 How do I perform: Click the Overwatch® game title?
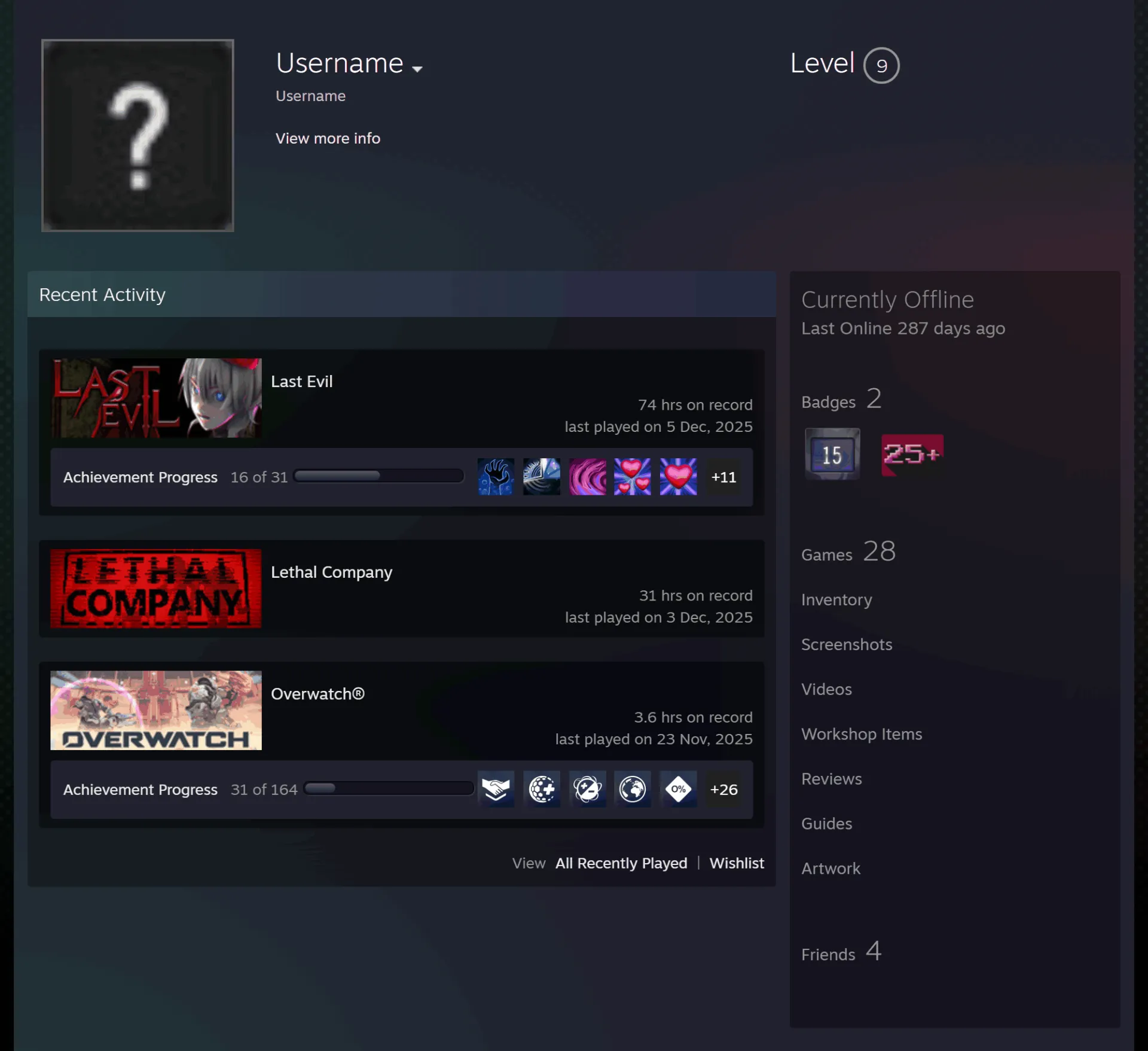pyautogui.click(x=317, y=693)
